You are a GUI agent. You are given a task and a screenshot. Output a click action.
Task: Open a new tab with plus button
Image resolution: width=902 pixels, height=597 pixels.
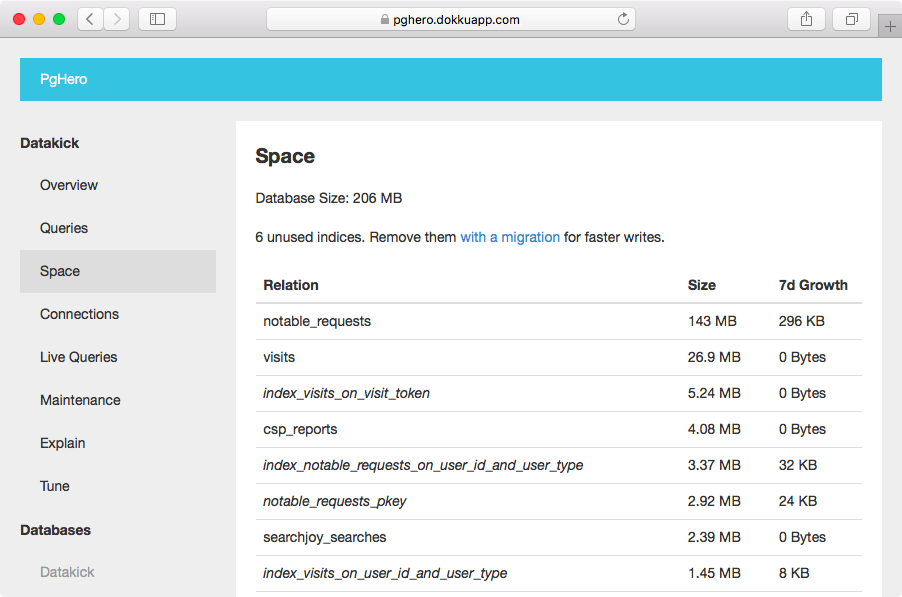890,26
